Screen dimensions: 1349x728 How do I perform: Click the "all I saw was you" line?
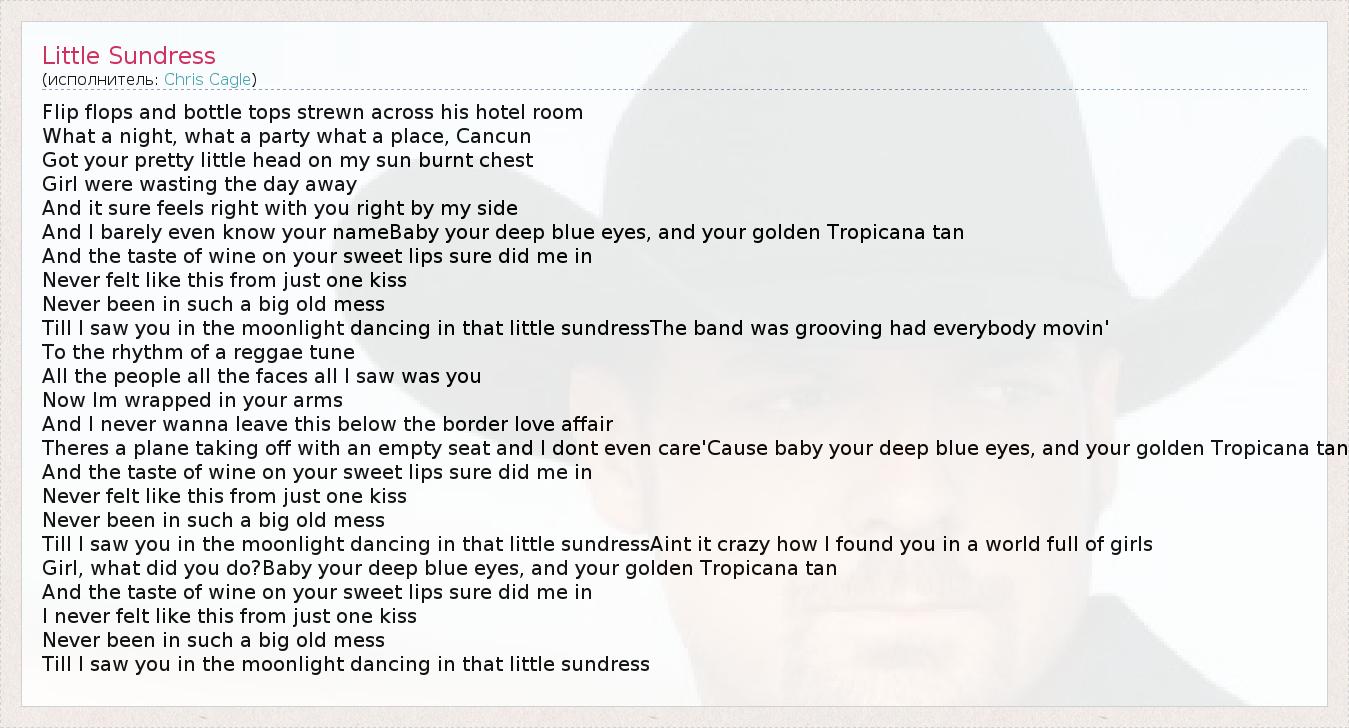pyautogui.click(x=261, y=376)
